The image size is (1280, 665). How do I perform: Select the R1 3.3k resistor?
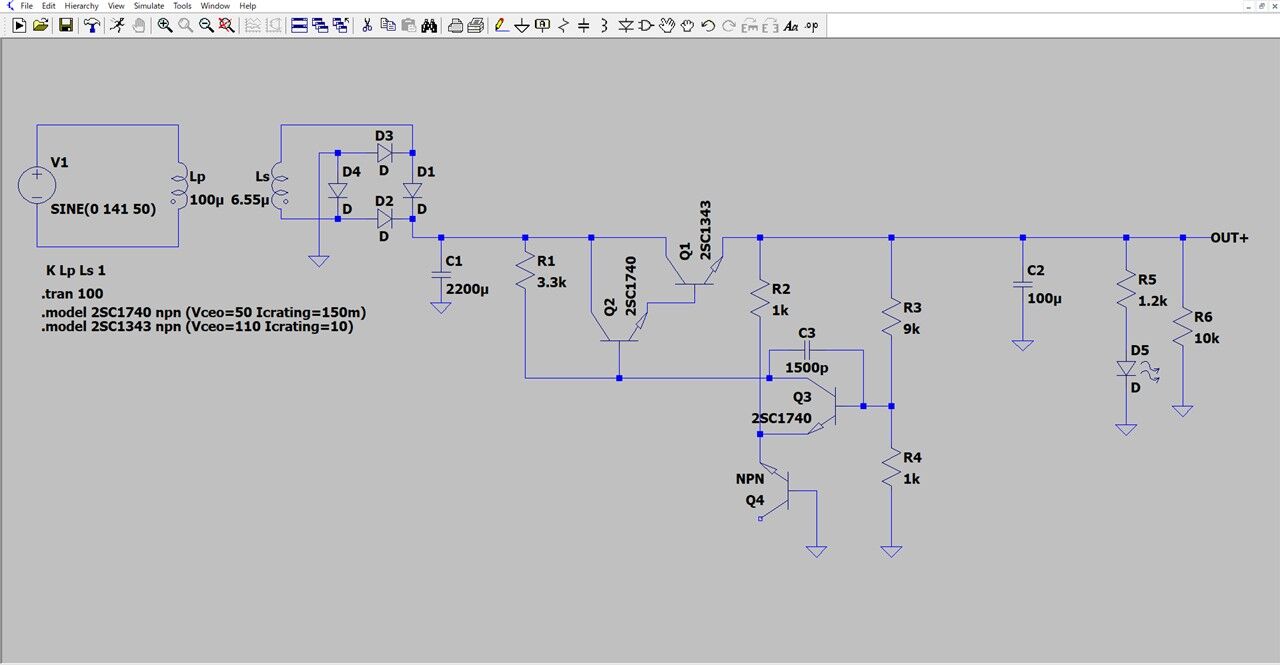[x=525, y=272]
